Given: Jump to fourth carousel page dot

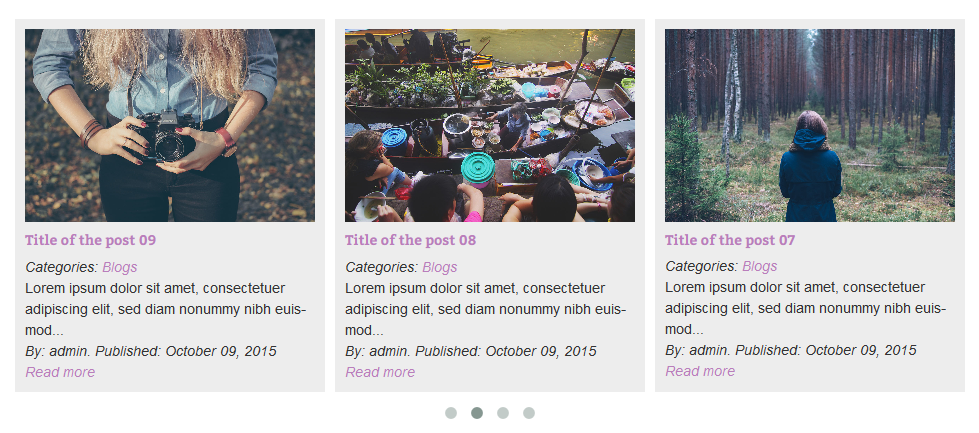Looking at the screenshot, I should [x=529, y=413].
